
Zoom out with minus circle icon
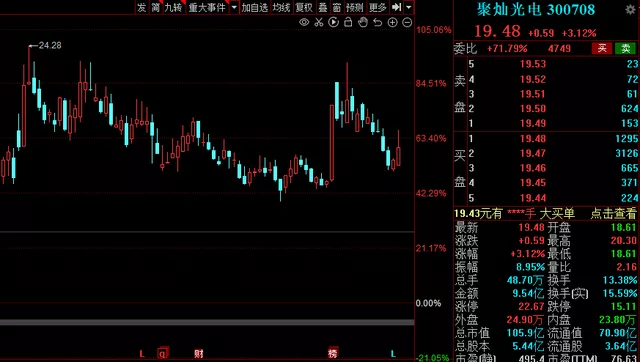[407, 22]
